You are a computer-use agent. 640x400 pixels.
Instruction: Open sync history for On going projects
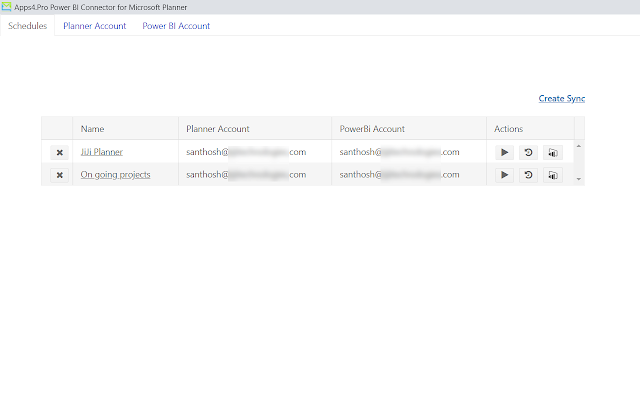[528, 175]
